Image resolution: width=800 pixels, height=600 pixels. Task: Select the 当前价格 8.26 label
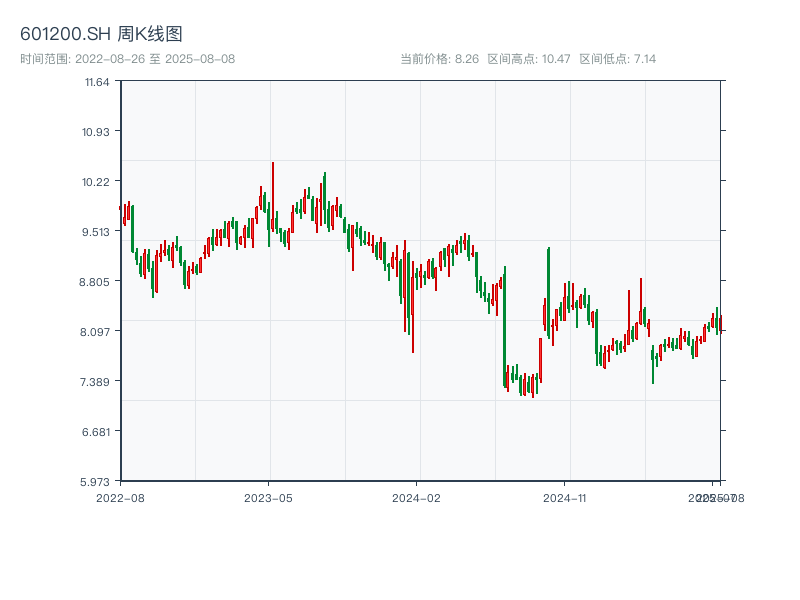(440, 59)
